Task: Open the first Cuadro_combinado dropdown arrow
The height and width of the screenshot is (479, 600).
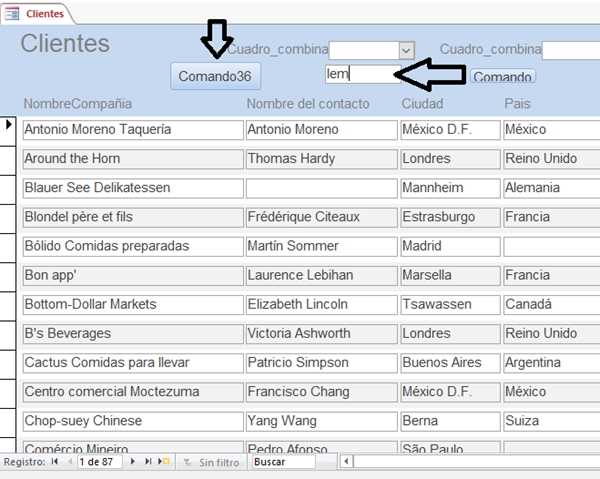Action: point(406,50)
